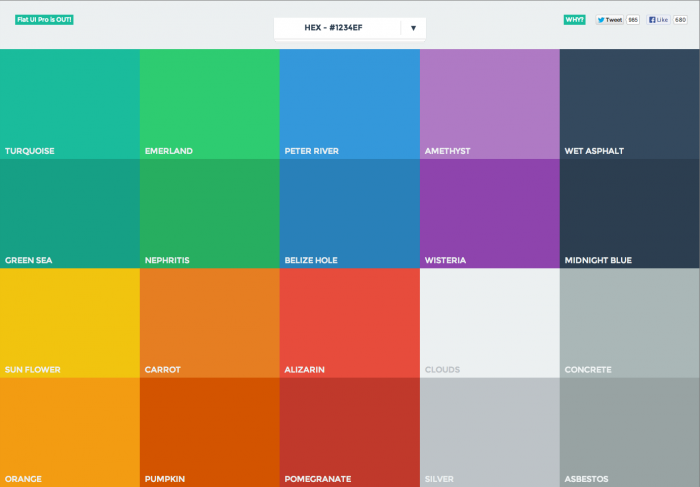This screenshot has height=487, width=700.
Task: Click the dropdown arrow beside HEX format
Action: 413,28
